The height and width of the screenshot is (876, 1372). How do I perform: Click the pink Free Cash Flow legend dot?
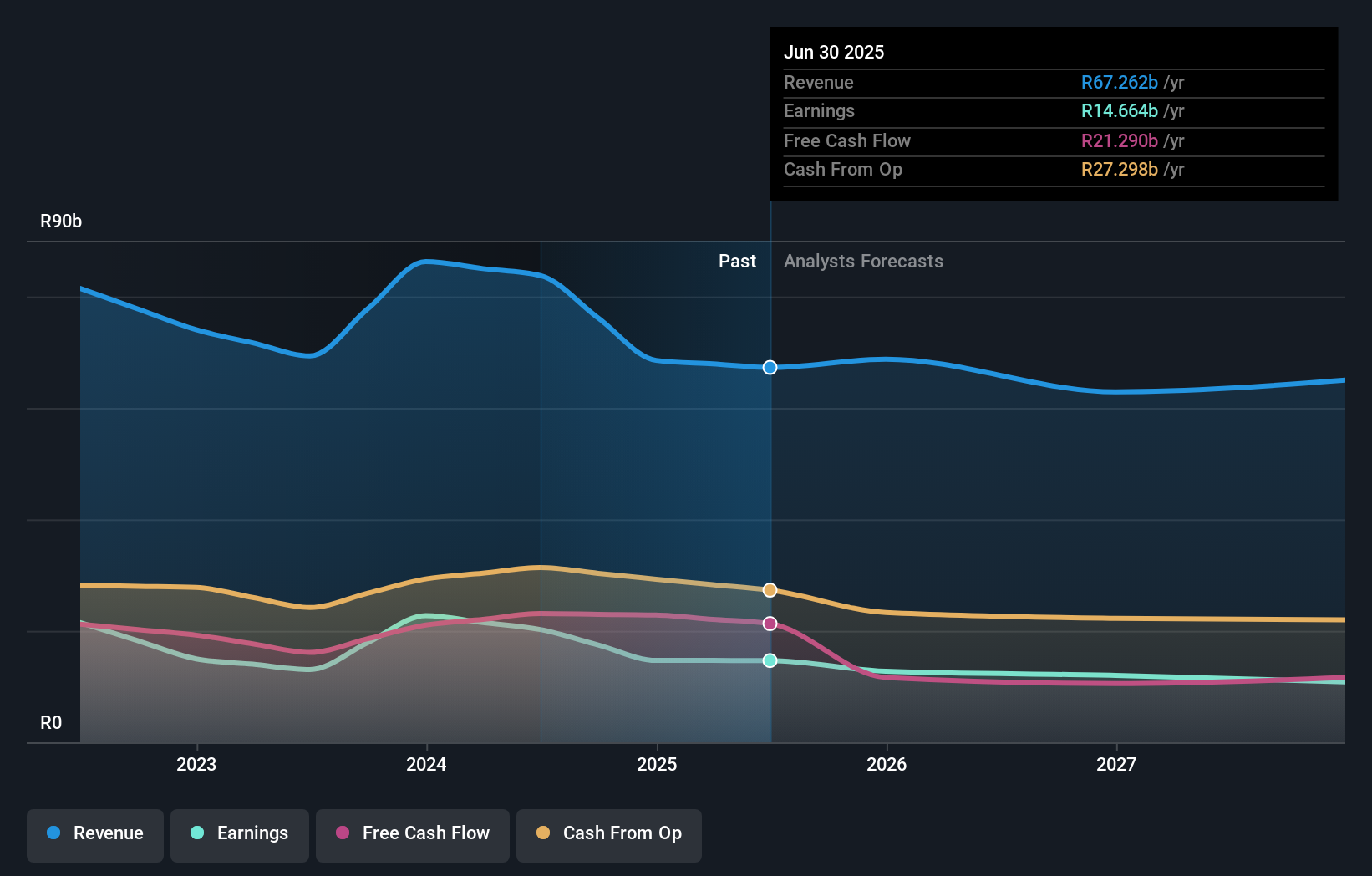coord(341,833)
